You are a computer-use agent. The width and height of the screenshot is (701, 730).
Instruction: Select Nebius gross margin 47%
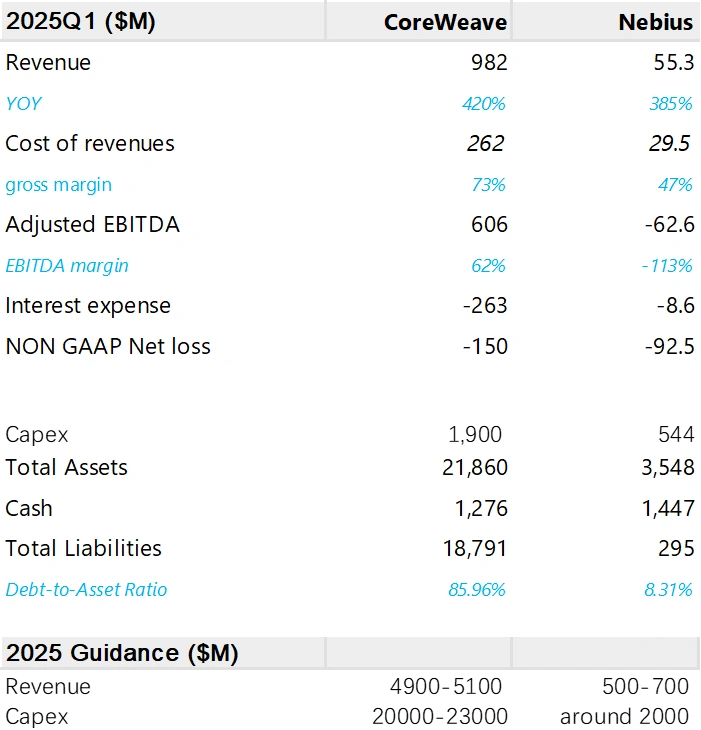(675, 185)
